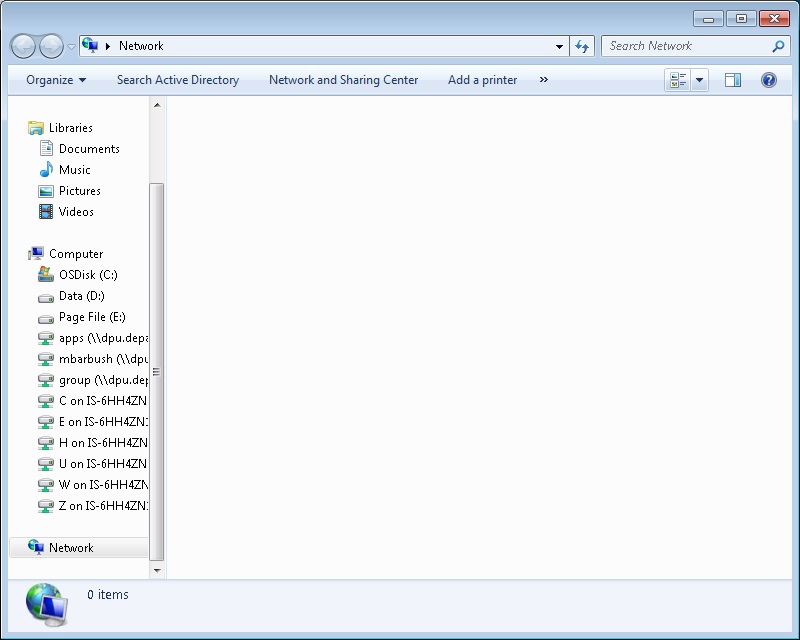Screen dimensions: 800x640
Task: Open the Help question mark icon
Action: [x=769, y=80]
